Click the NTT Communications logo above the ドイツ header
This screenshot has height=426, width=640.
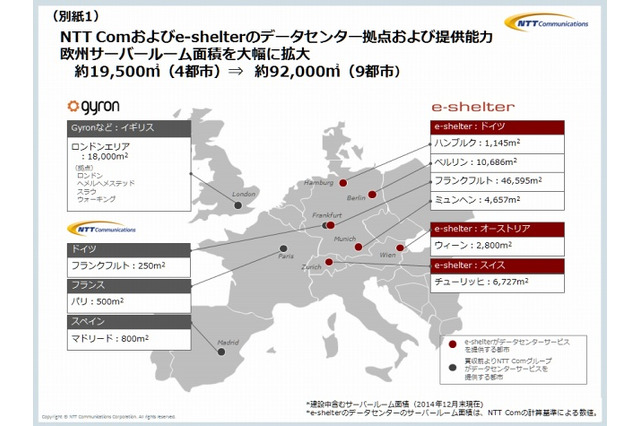(101, 229)
